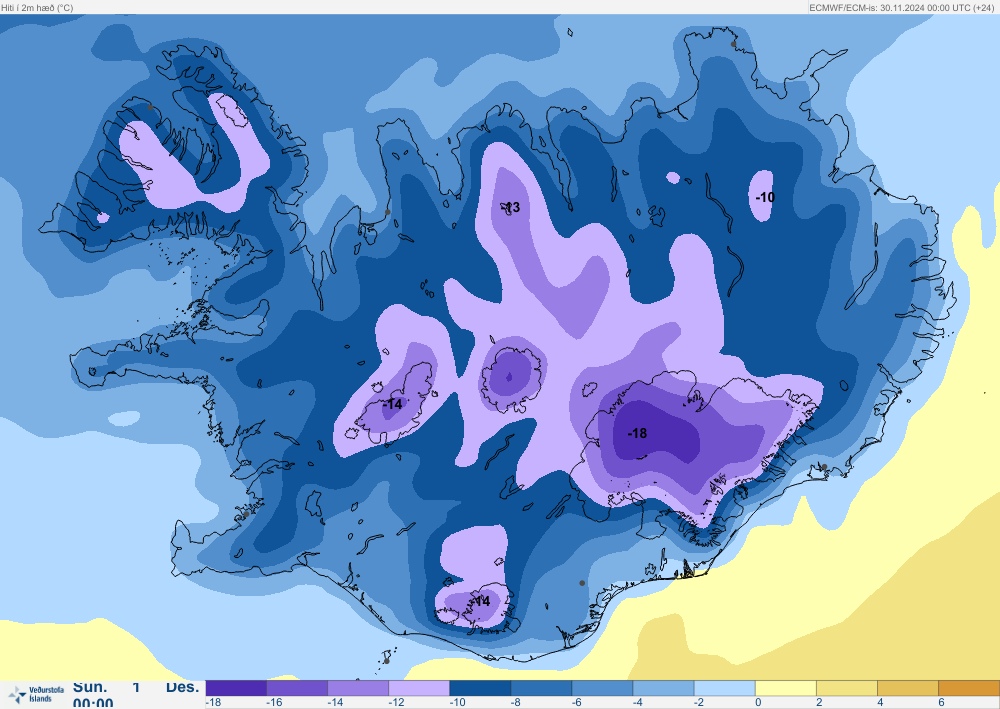Click the ECMWF/ECM-is forecast timestamp text
This screenshot has height=709, width=1000.
[x=902, y=8]
